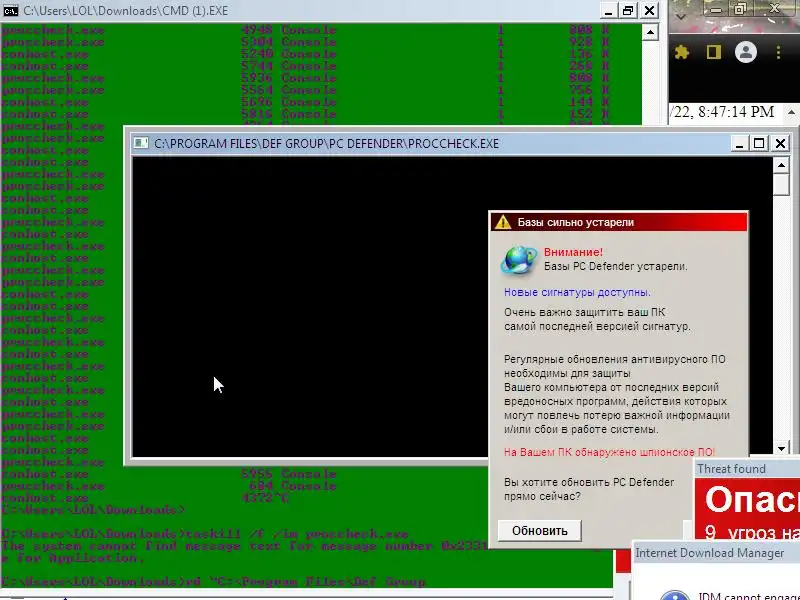The image size is (800, 600).
Task: Click scroll up arrow in PROCCHECK.EXE window
Action: [782, 165]
